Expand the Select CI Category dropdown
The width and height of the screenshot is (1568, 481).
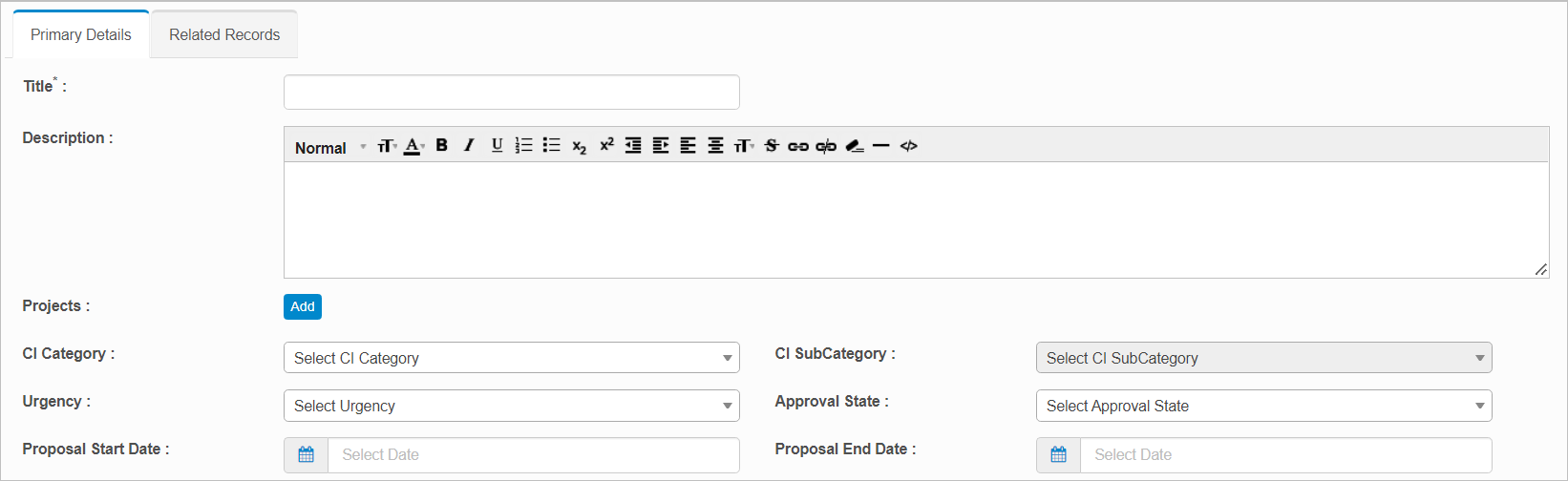tap(511, 358)
